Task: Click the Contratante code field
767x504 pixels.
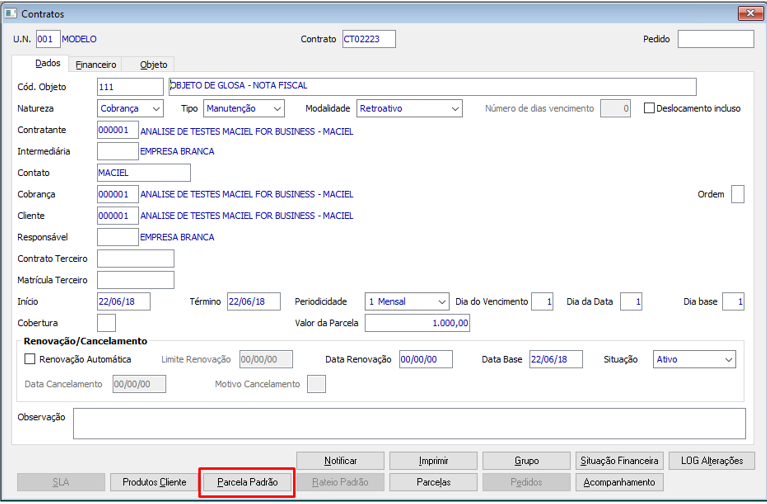Action: pos(118,130)
